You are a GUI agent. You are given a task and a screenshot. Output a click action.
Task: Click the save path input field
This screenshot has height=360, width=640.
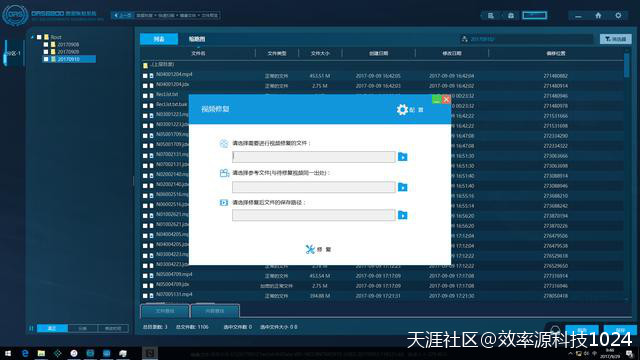click(x=313, y=215)
